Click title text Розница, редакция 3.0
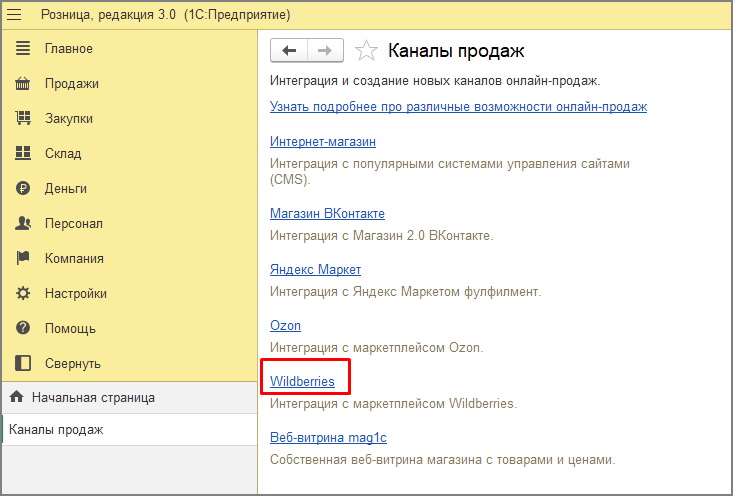 [x=108, y=14]
